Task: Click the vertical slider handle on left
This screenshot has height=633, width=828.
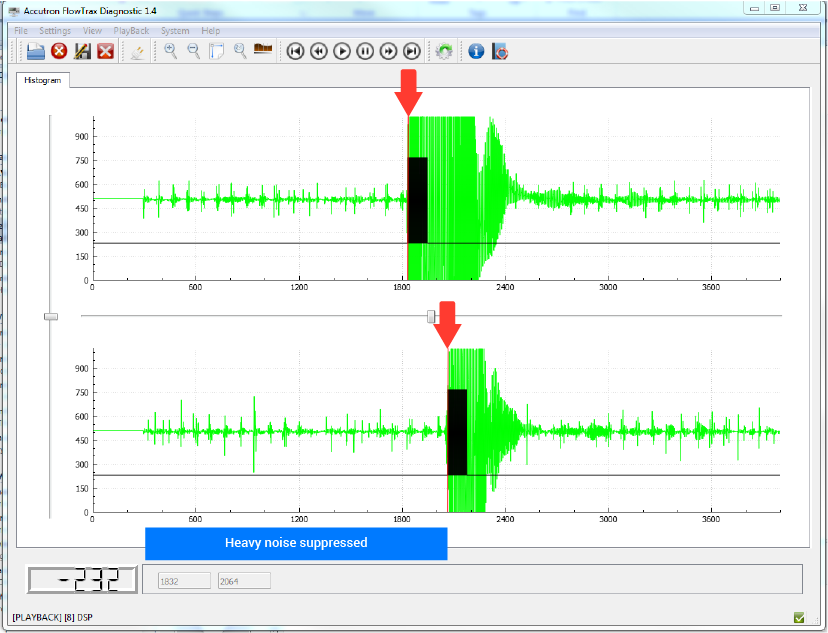Action: pos(51,316)
